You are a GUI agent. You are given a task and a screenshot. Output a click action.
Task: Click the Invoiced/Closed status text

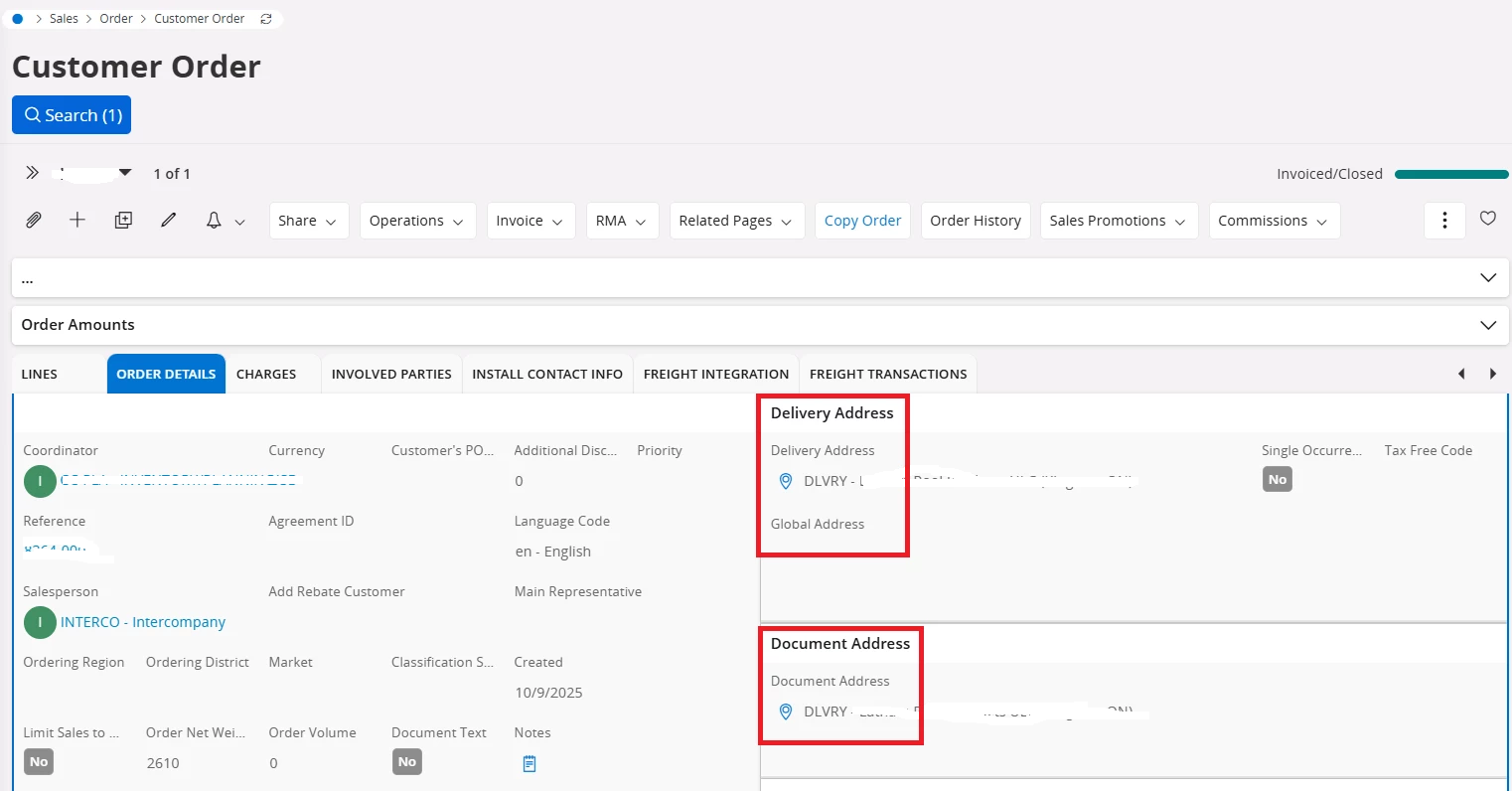pos(1329,174)
